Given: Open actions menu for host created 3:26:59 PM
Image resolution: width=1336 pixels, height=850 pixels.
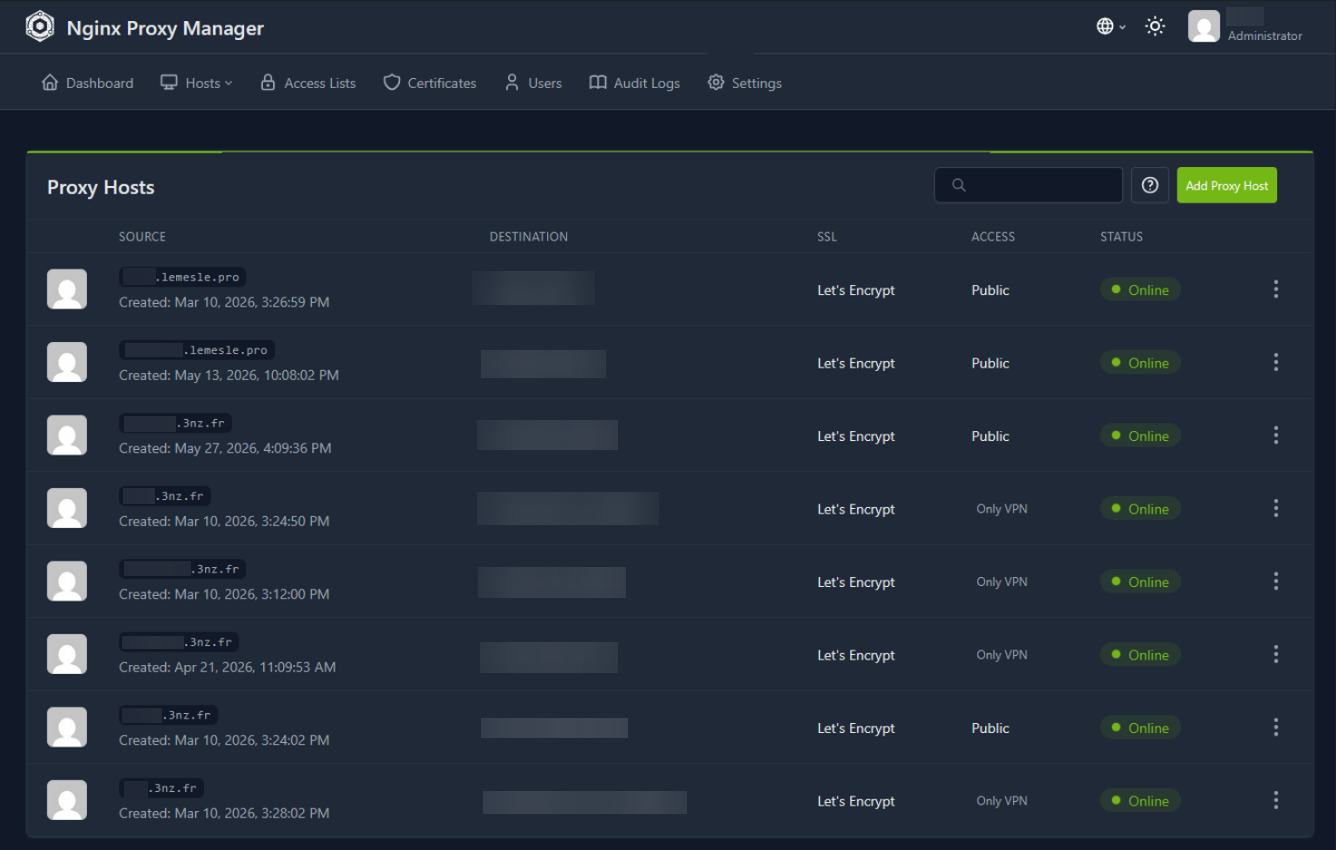Looking at the screenshot, I should pos(1276,289).
